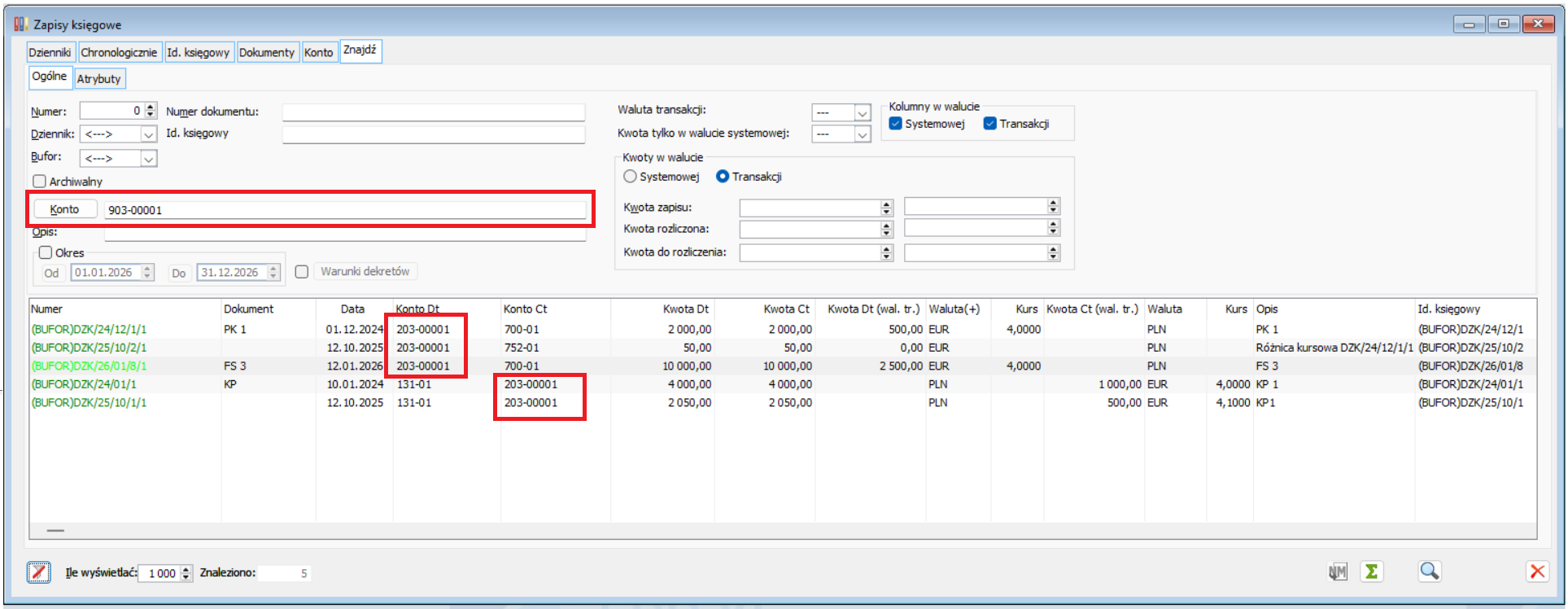This screenshot has width=1568, height=609.
Task: Enable the Archiwalny checkbox
Action: (39, 182)
